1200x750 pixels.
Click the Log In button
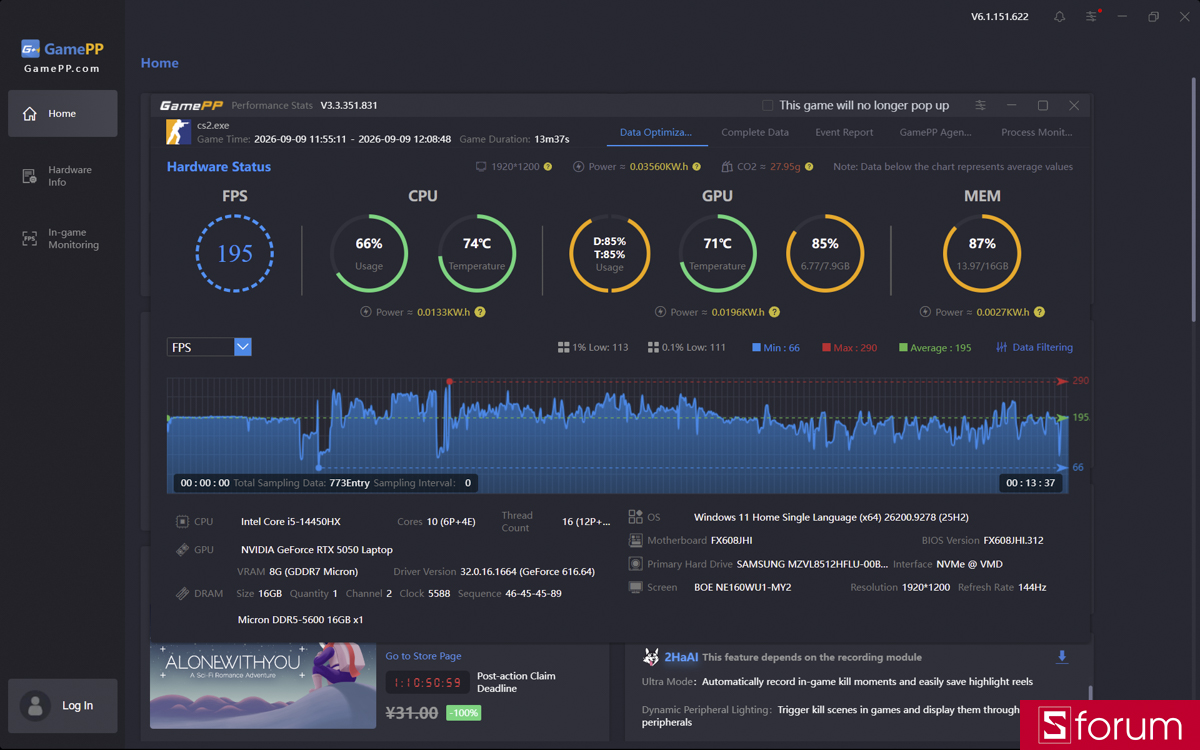point(62,706)
